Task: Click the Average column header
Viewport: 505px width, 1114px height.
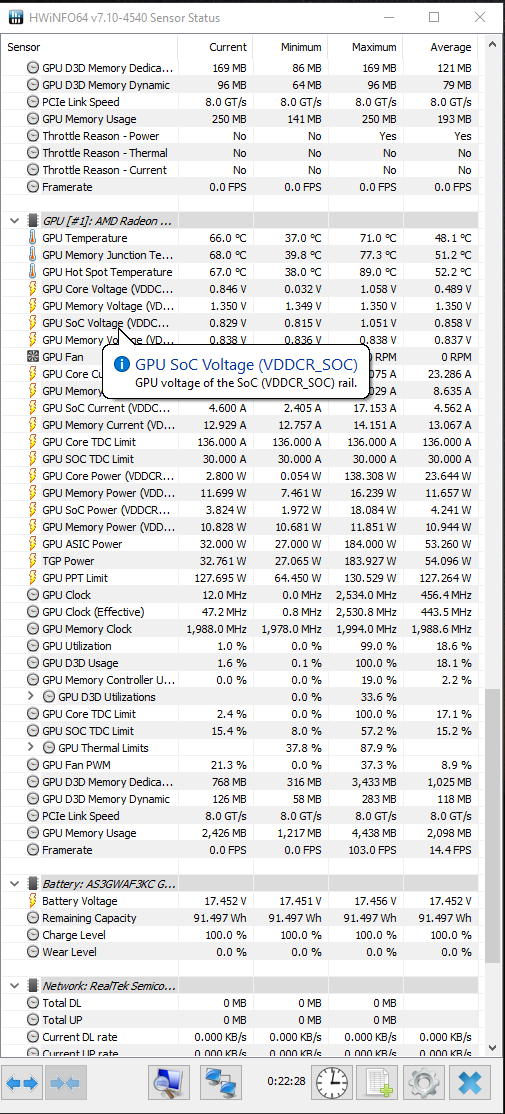Action: pyautogui.click(x=440, y=47)
